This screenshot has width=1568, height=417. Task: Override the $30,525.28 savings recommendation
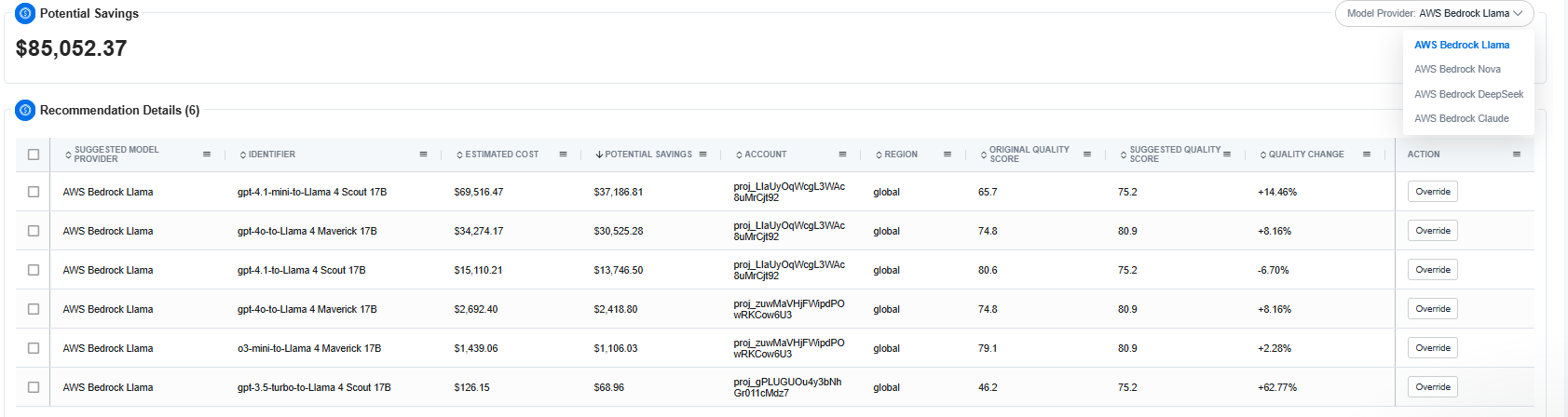(x=1433, y=231)
